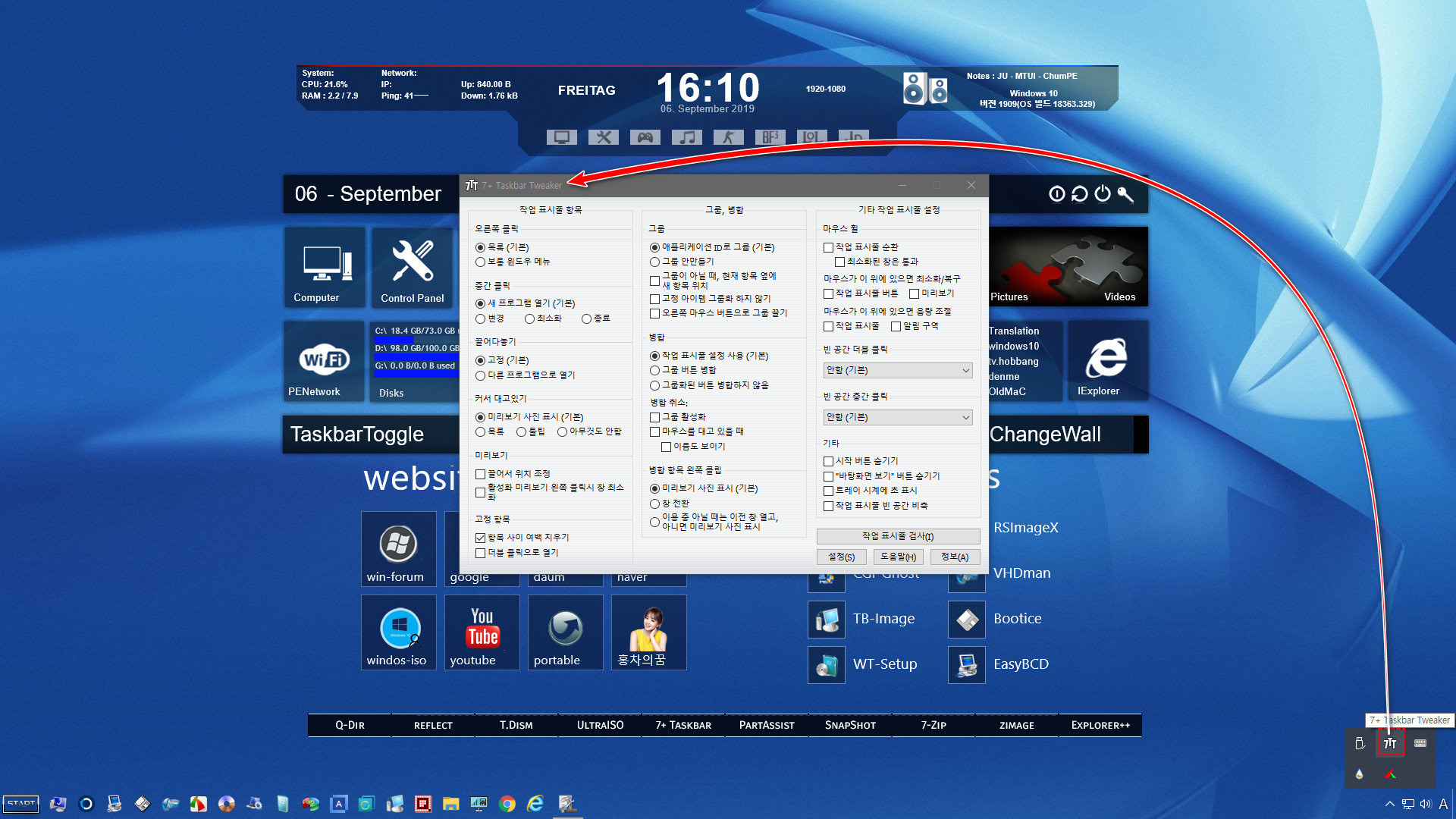Launch PENetwork via the WiFi icon
The width and height of the screenshot is (1456, 819).
tap(325, 360)
